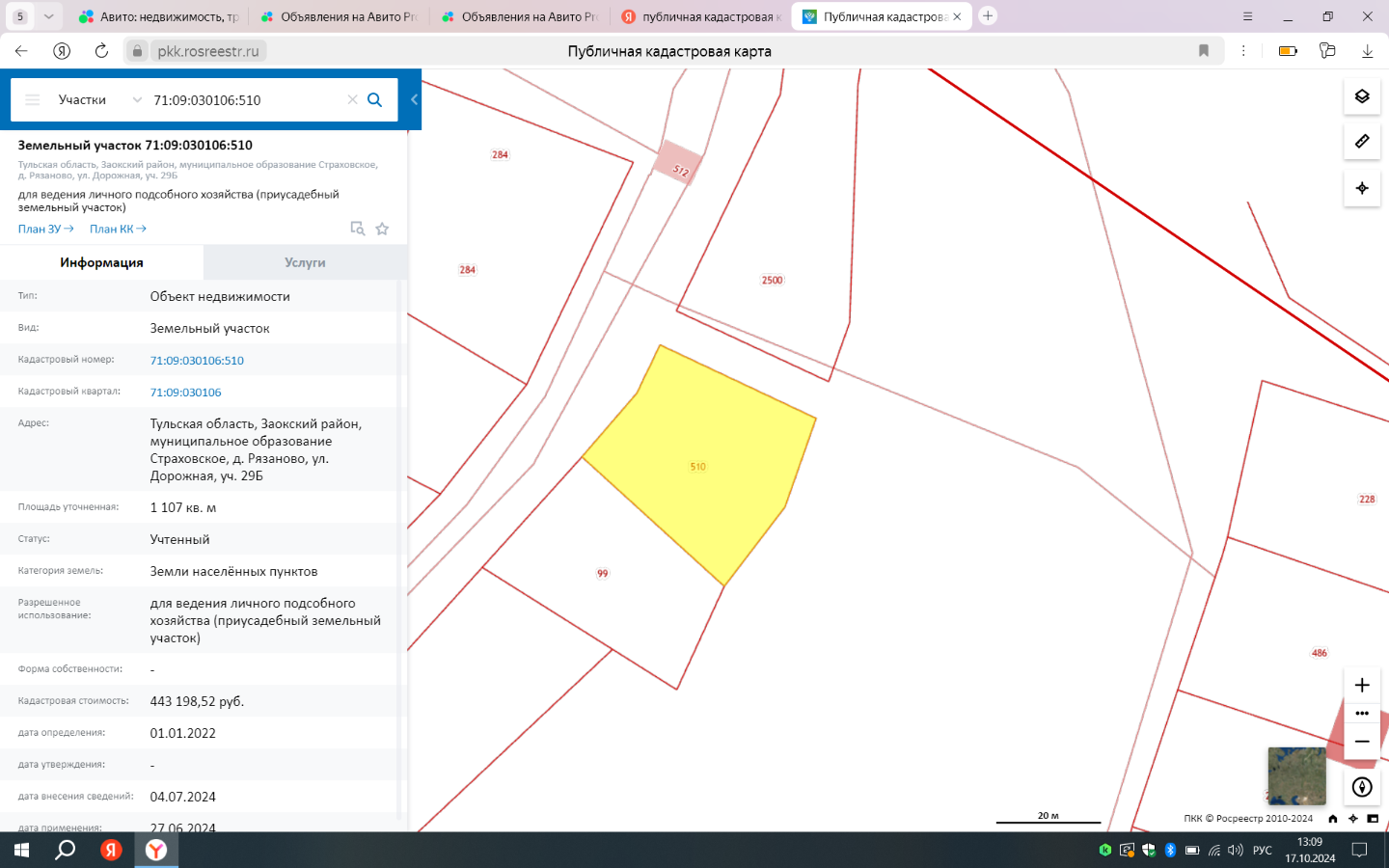Zoom in the map with plus
The height and width of the screenshot is (868, 1389).
tap(1362, 685)
